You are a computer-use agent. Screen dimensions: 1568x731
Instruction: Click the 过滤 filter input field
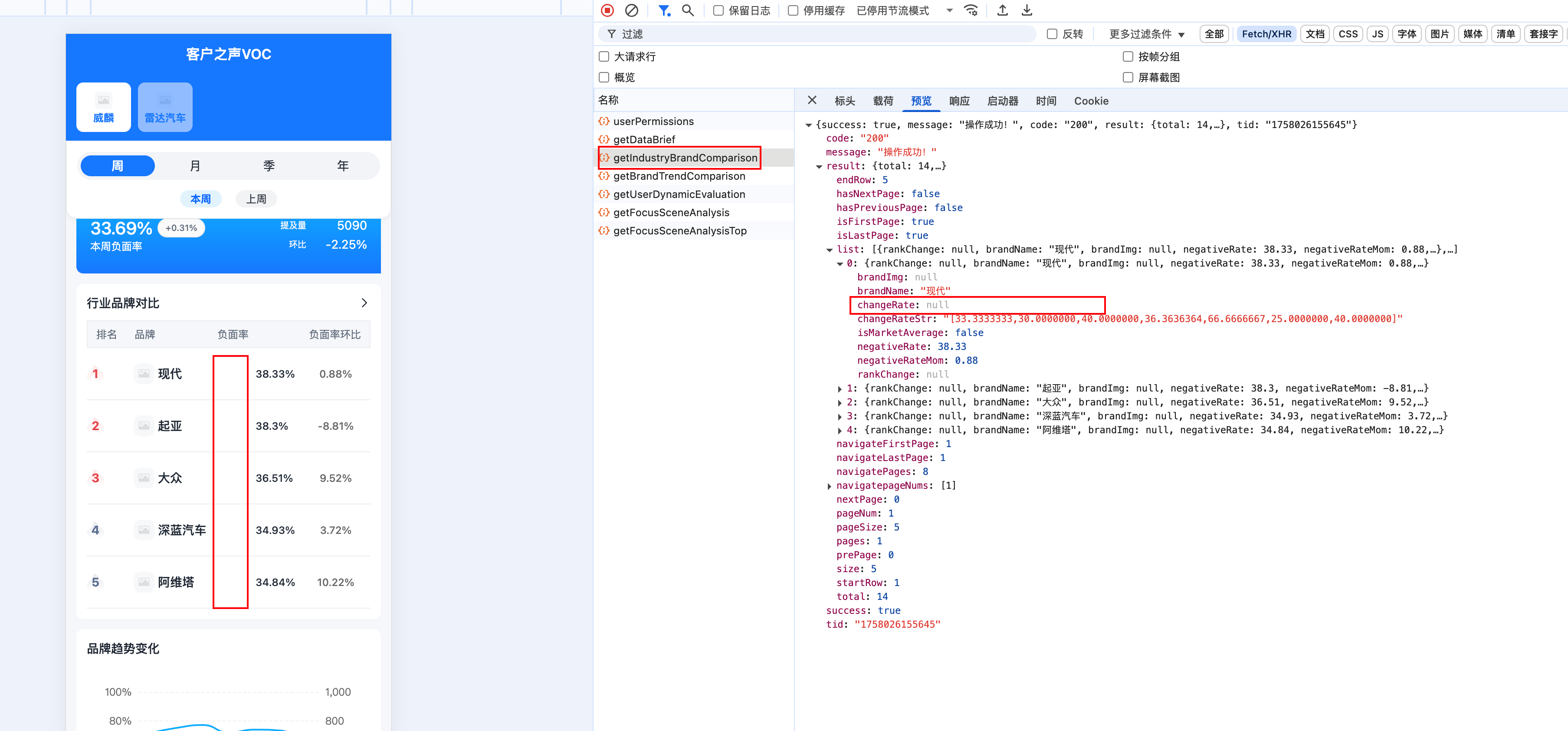(x=817, y=34)
